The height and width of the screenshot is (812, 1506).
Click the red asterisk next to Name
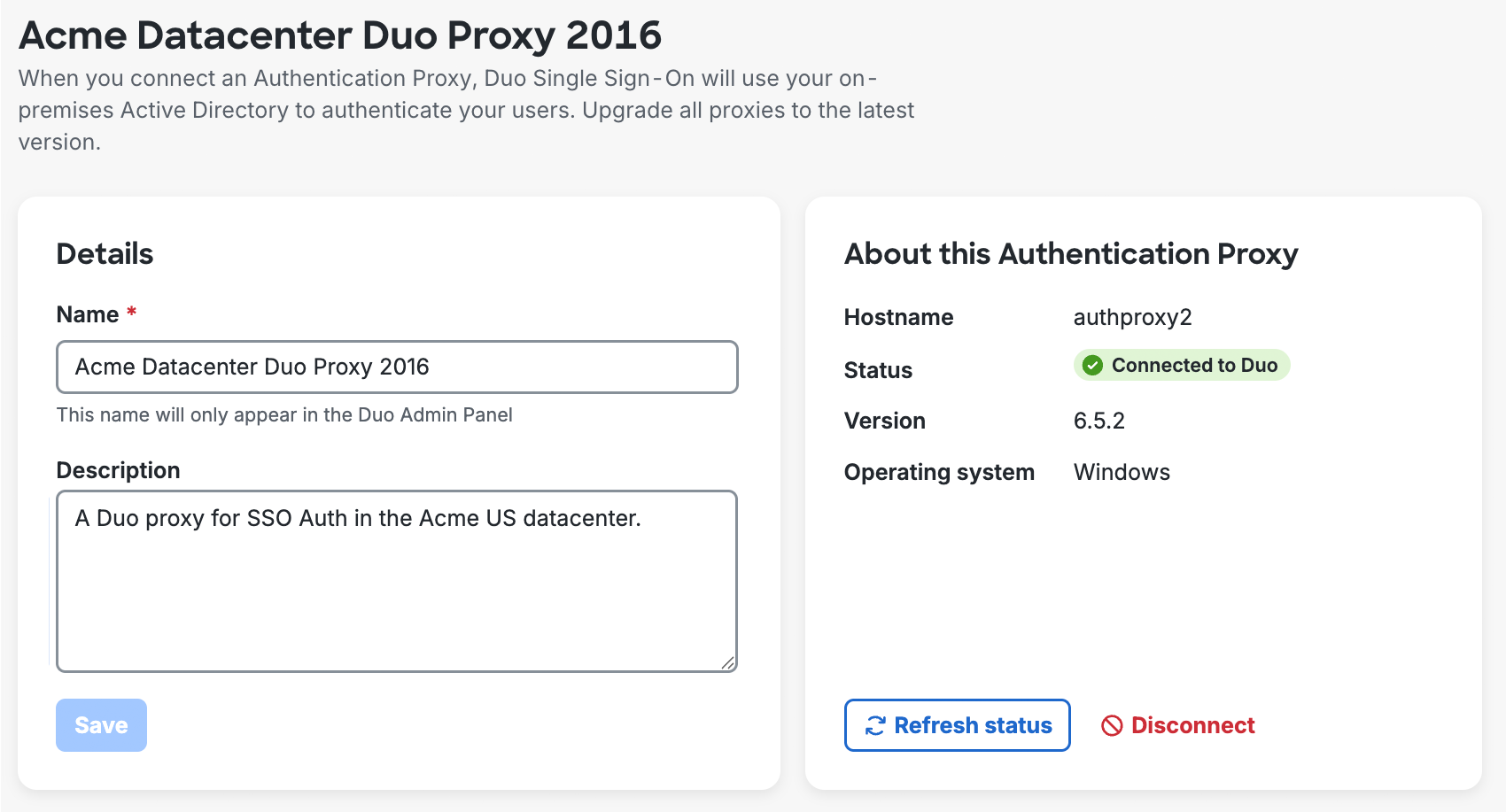[130, 312]
